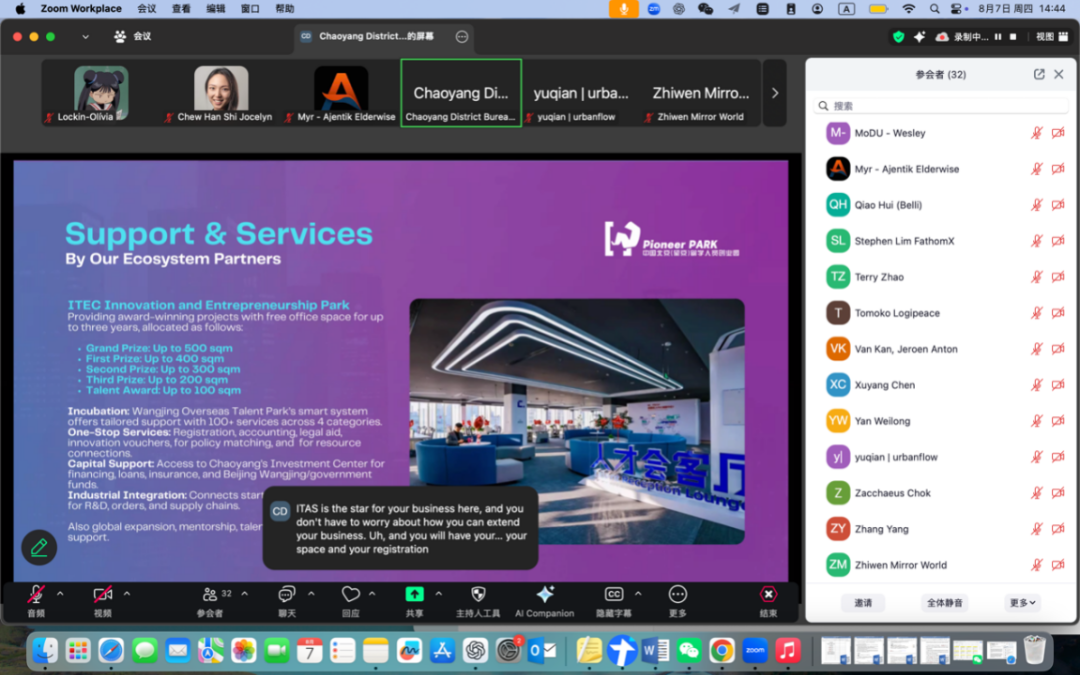Viewport: 1080px width, 675px height.
Task: Show next participant thumbnails with the arrow
Action: coord(775,93)
